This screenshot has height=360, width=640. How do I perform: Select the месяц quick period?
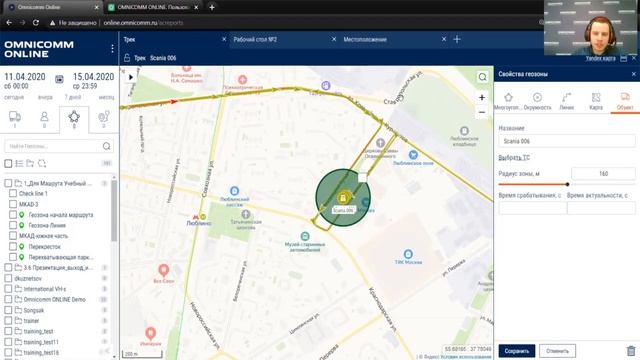(106, 98)
